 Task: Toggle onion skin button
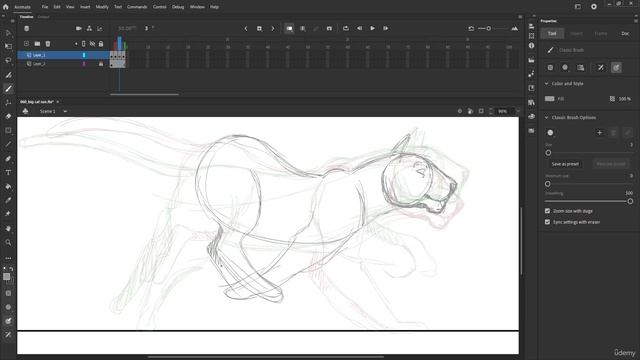(289, 29)
